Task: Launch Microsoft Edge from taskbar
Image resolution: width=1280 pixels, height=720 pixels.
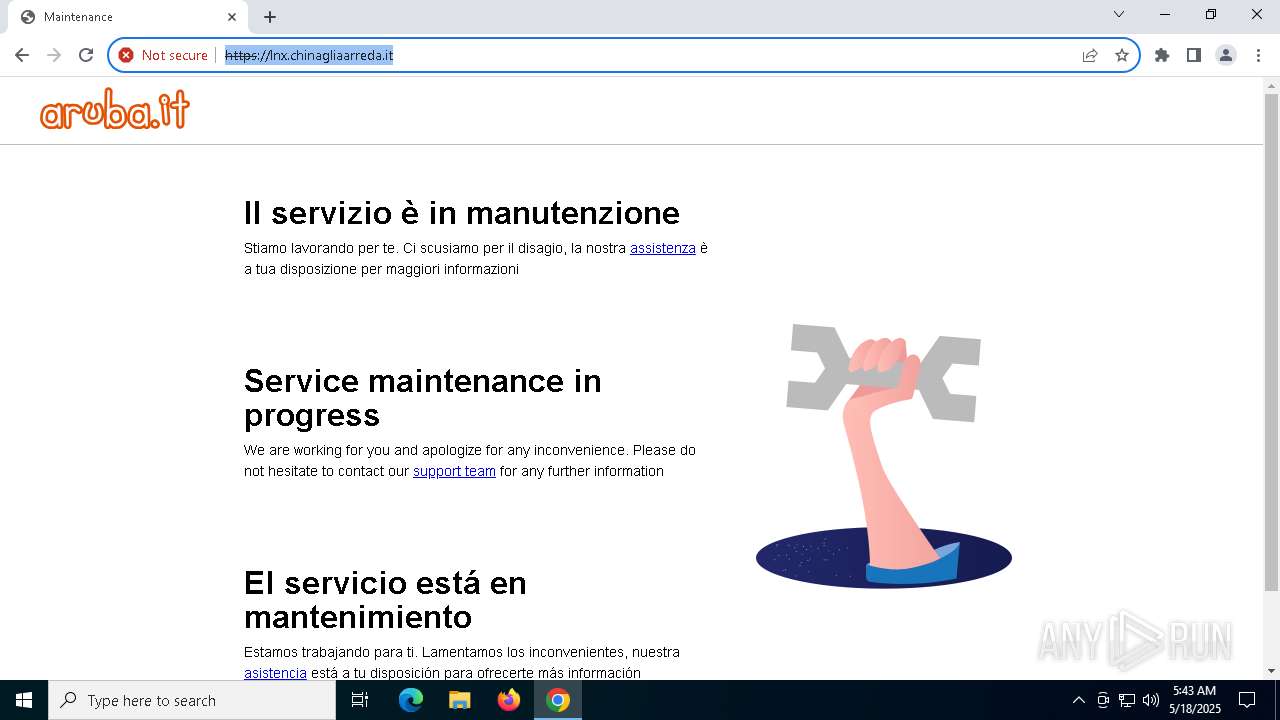Action: click(411, 700)
